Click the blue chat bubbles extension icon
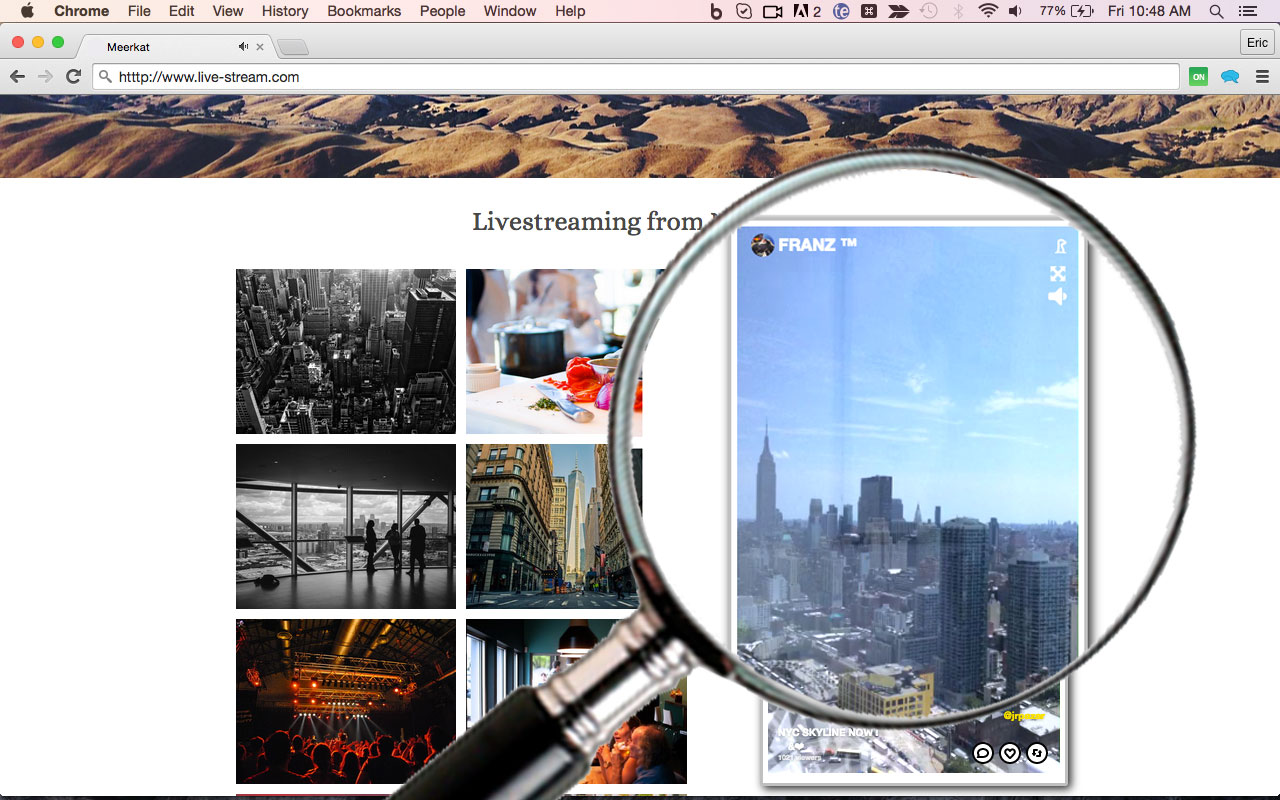 tap(1230, 77)
